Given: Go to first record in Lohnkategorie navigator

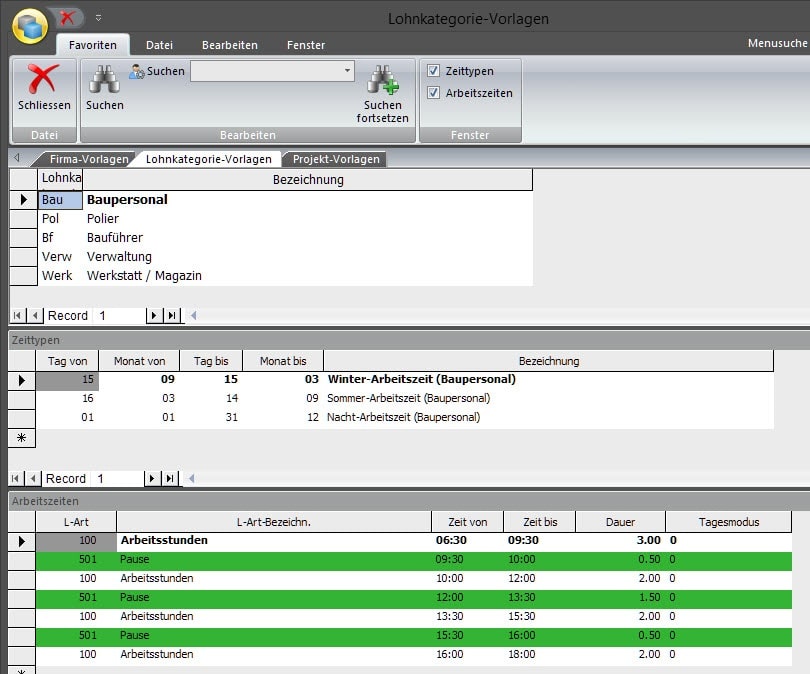Looking at the screenshot, I should pyautogui.click(x=17, y=316).
